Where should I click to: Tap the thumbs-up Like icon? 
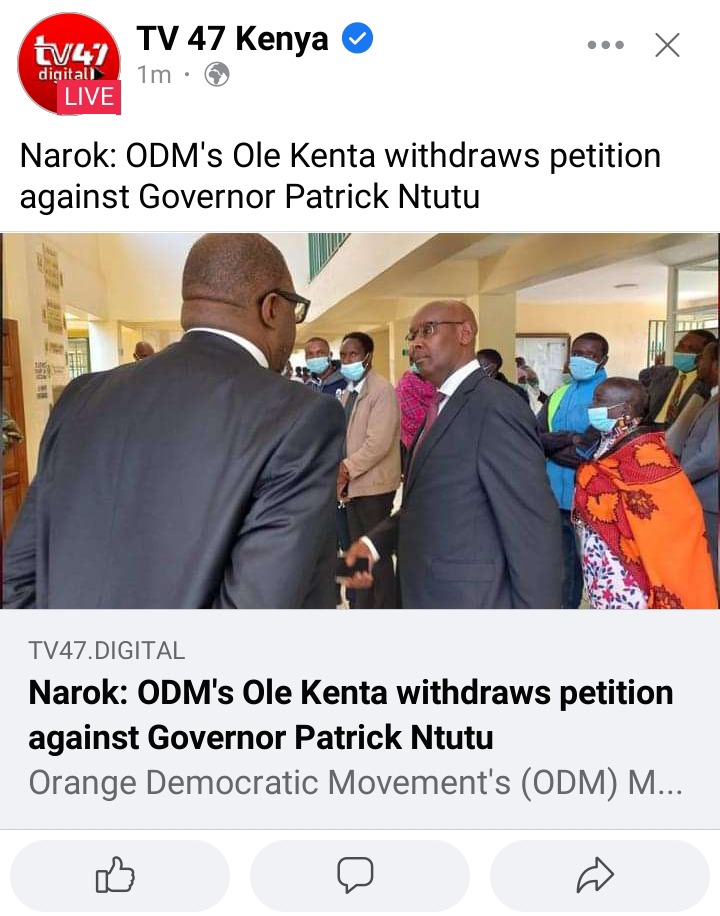[x=115, y=875]
